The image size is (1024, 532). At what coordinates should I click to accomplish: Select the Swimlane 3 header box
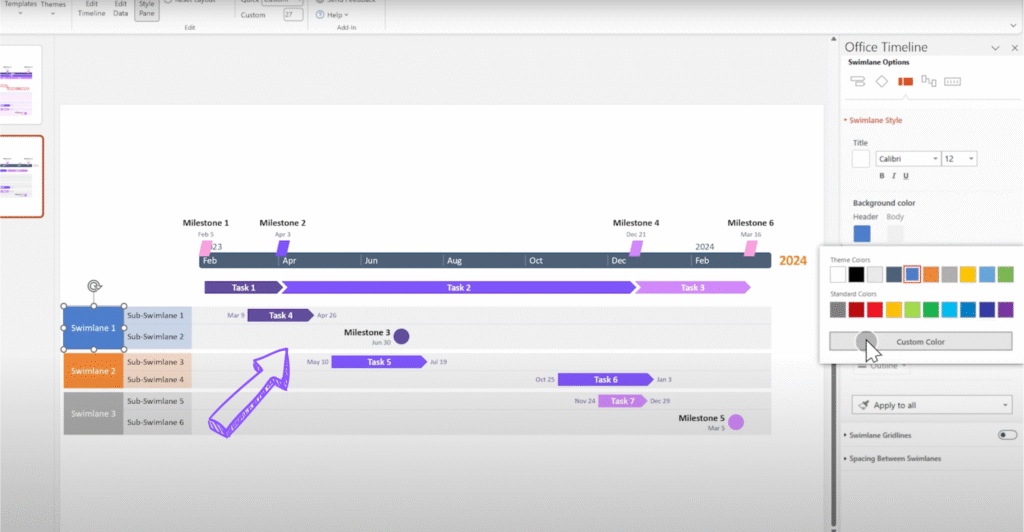[93, 413]
